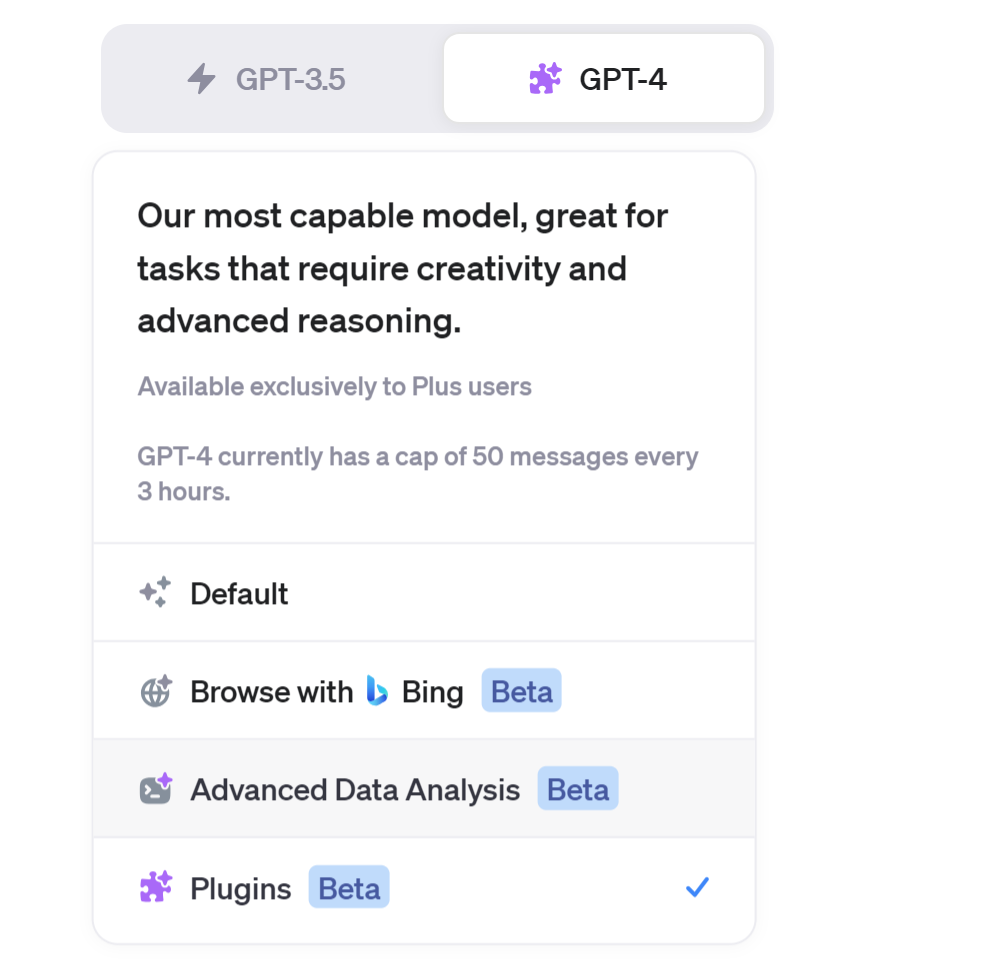This screenshot has width=995, height=972.
Task: Click the purple puzzle icon in GPT-4 tab
Action: click(545, 79)
